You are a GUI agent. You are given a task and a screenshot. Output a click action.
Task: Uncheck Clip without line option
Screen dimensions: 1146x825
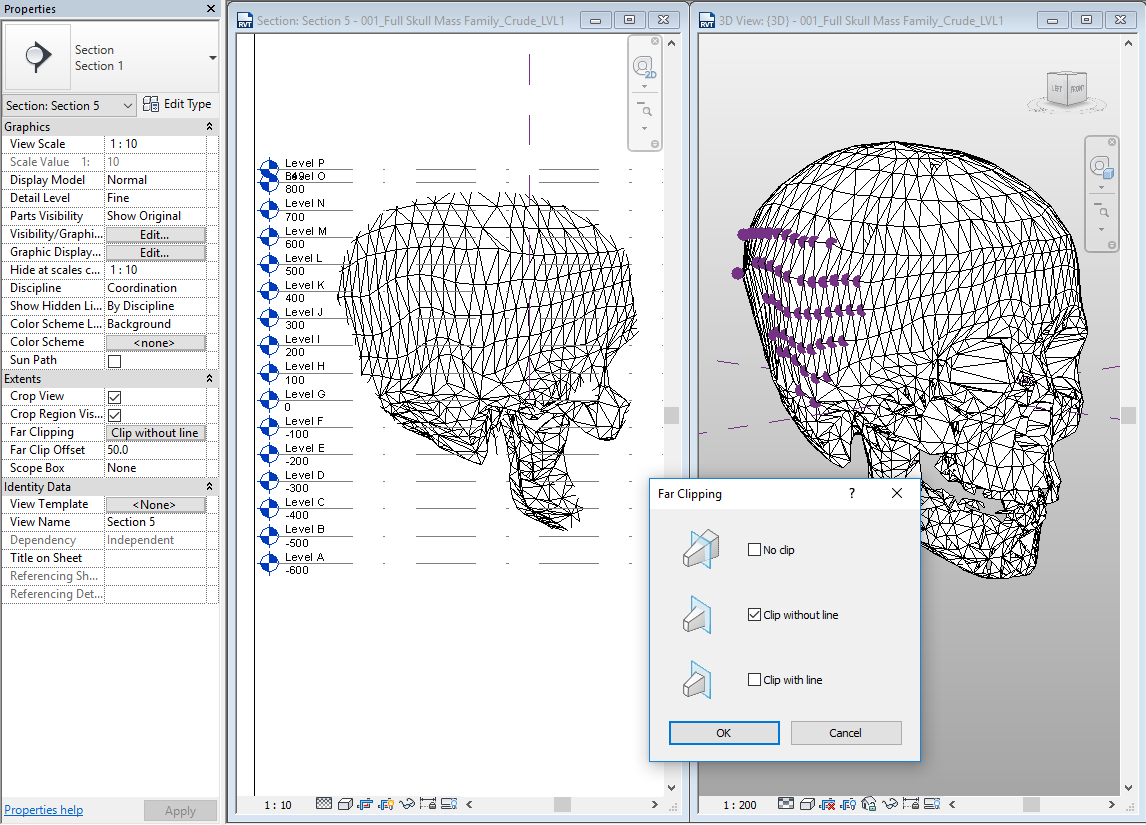(755, 614)
